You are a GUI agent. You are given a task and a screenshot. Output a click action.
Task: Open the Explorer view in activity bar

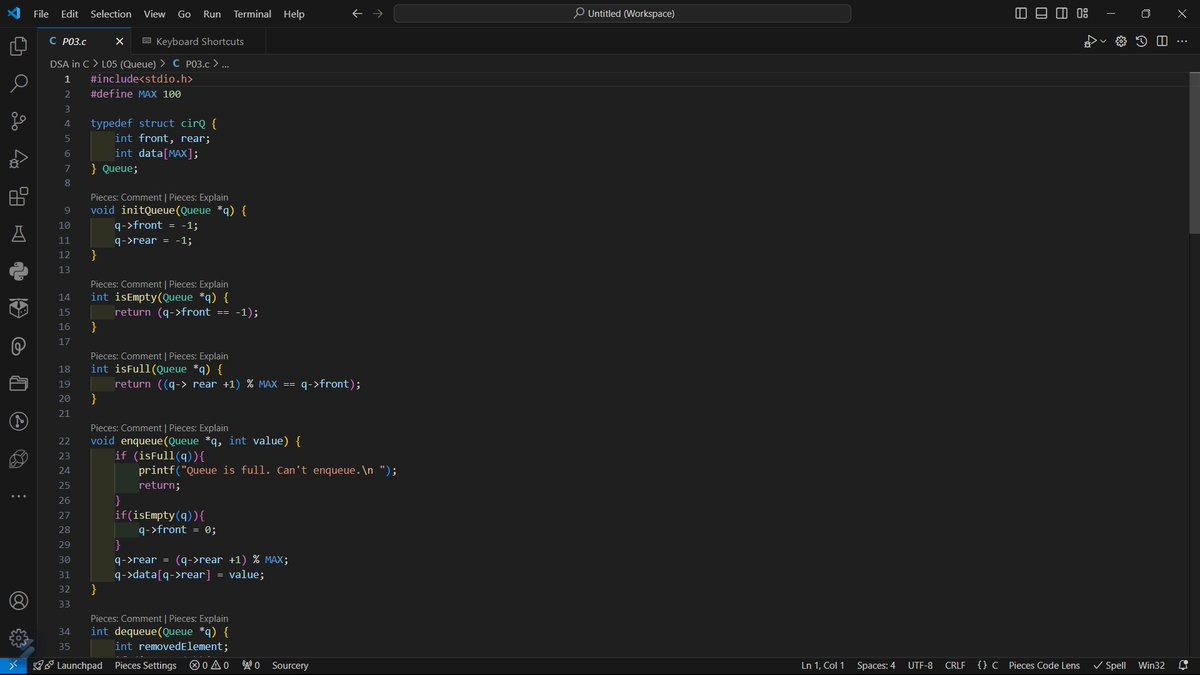(x=18, y=46)
